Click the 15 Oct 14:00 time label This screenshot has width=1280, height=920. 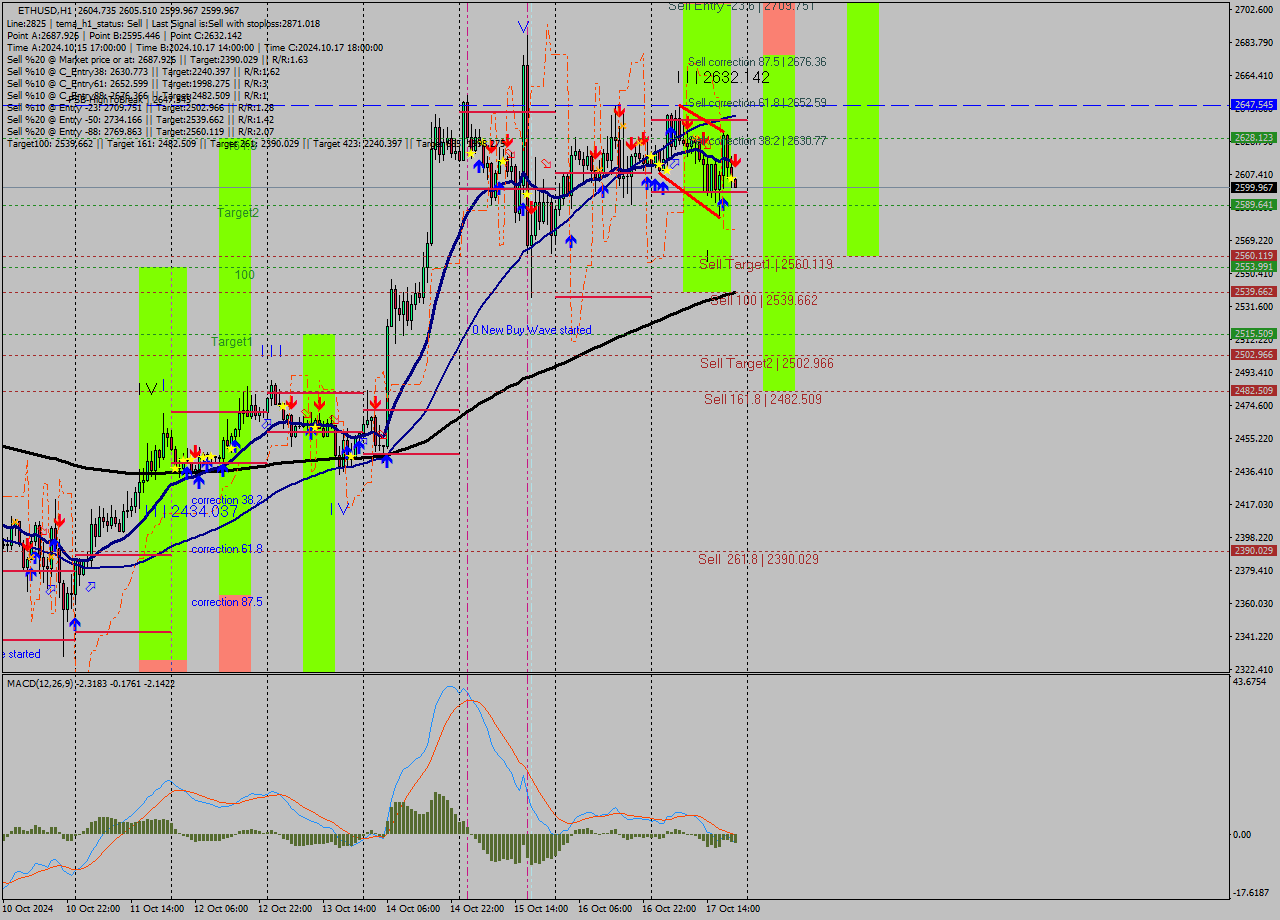coord(541,909)
